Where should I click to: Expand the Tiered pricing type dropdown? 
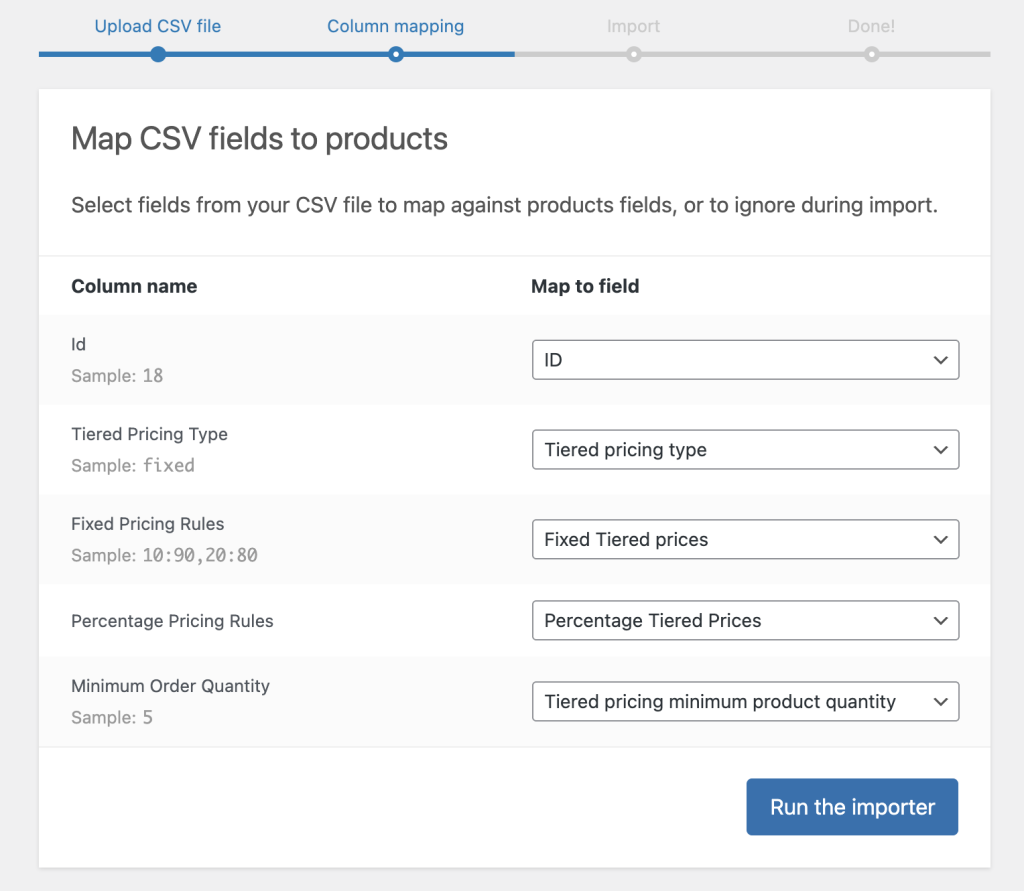click(x=745, y=450)
